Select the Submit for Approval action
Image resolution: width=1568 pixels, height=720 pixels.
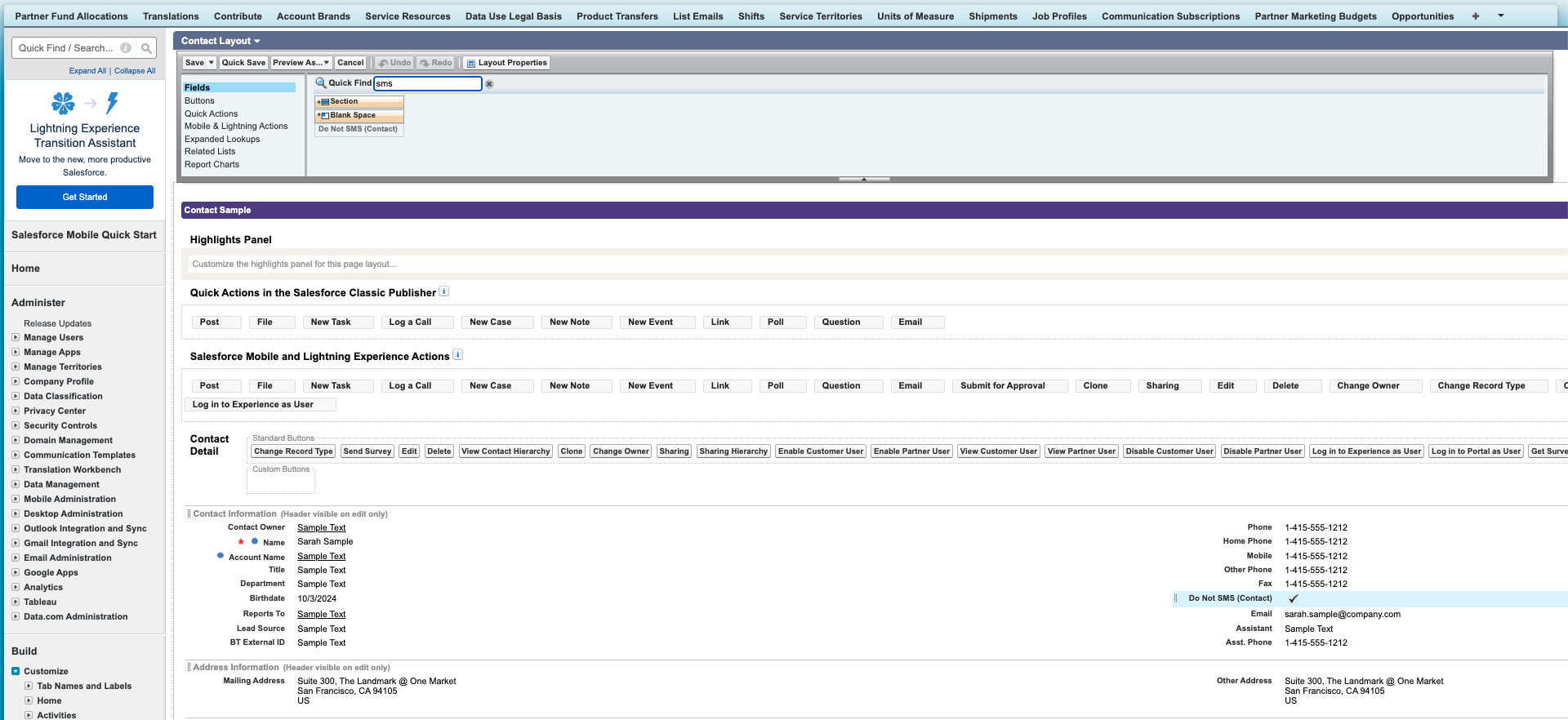pyautogui.click(x=1009, y=386)
